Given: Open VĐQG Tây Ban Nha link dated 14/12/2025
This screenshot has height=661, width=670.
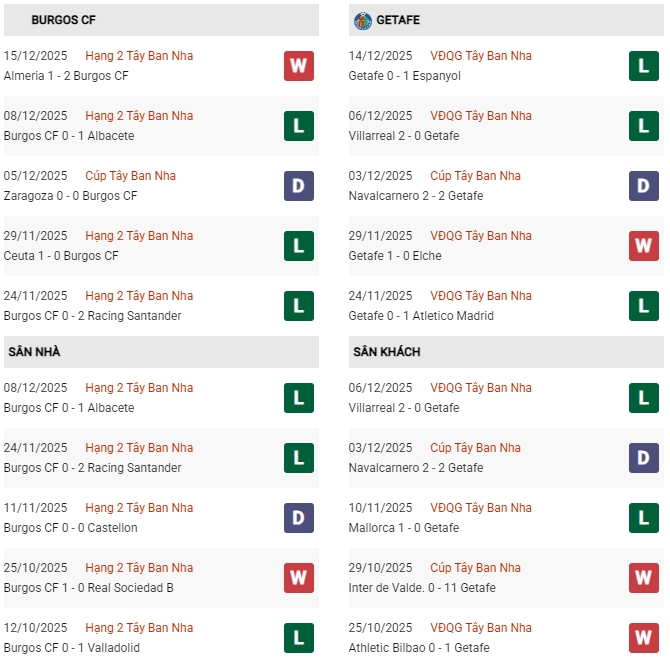Looking at the screenshot, I should pyautogui.click(x=481, y=56).
